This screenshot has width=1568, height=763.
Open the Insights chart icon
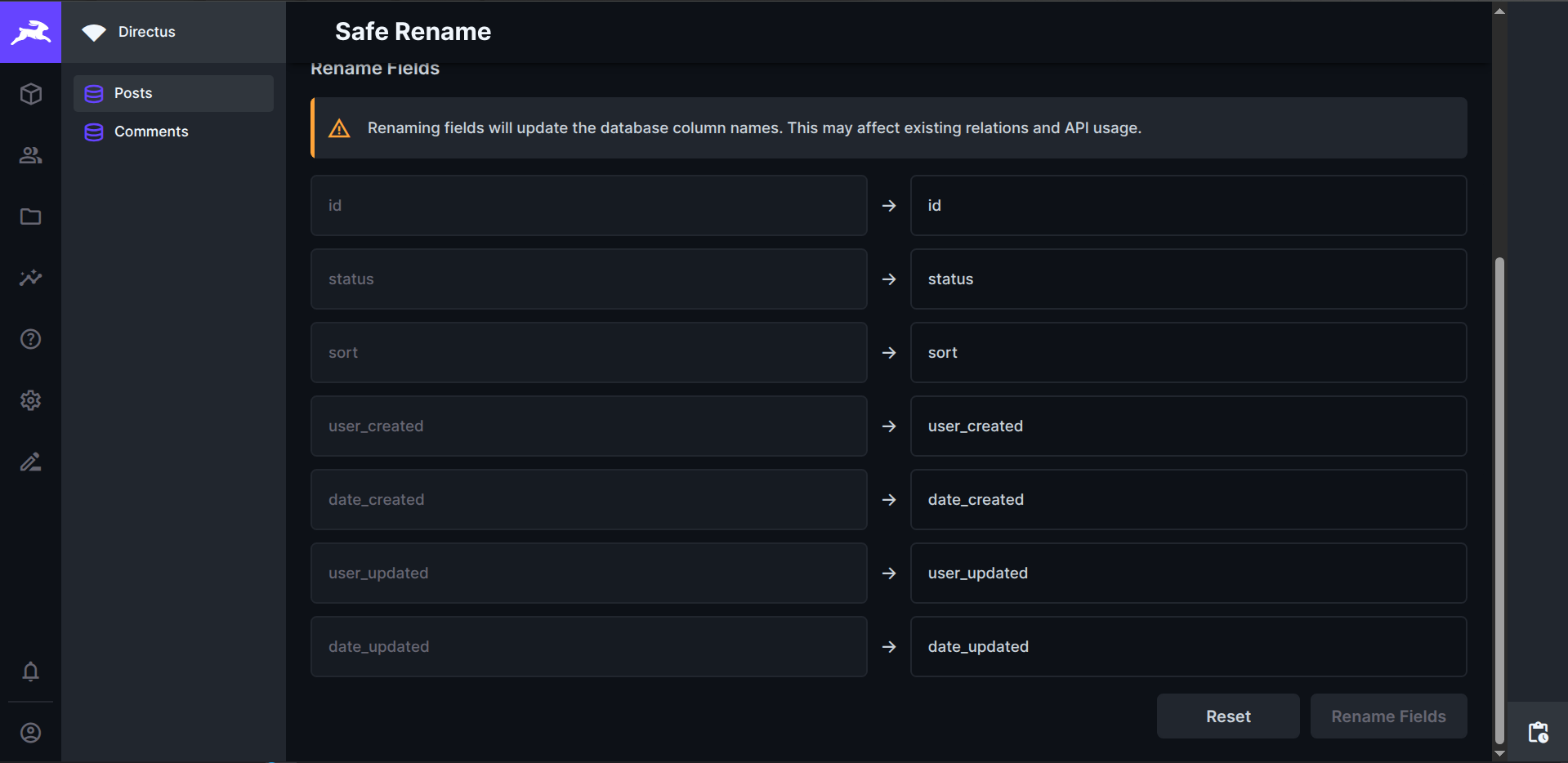click(x=30, y=278)
